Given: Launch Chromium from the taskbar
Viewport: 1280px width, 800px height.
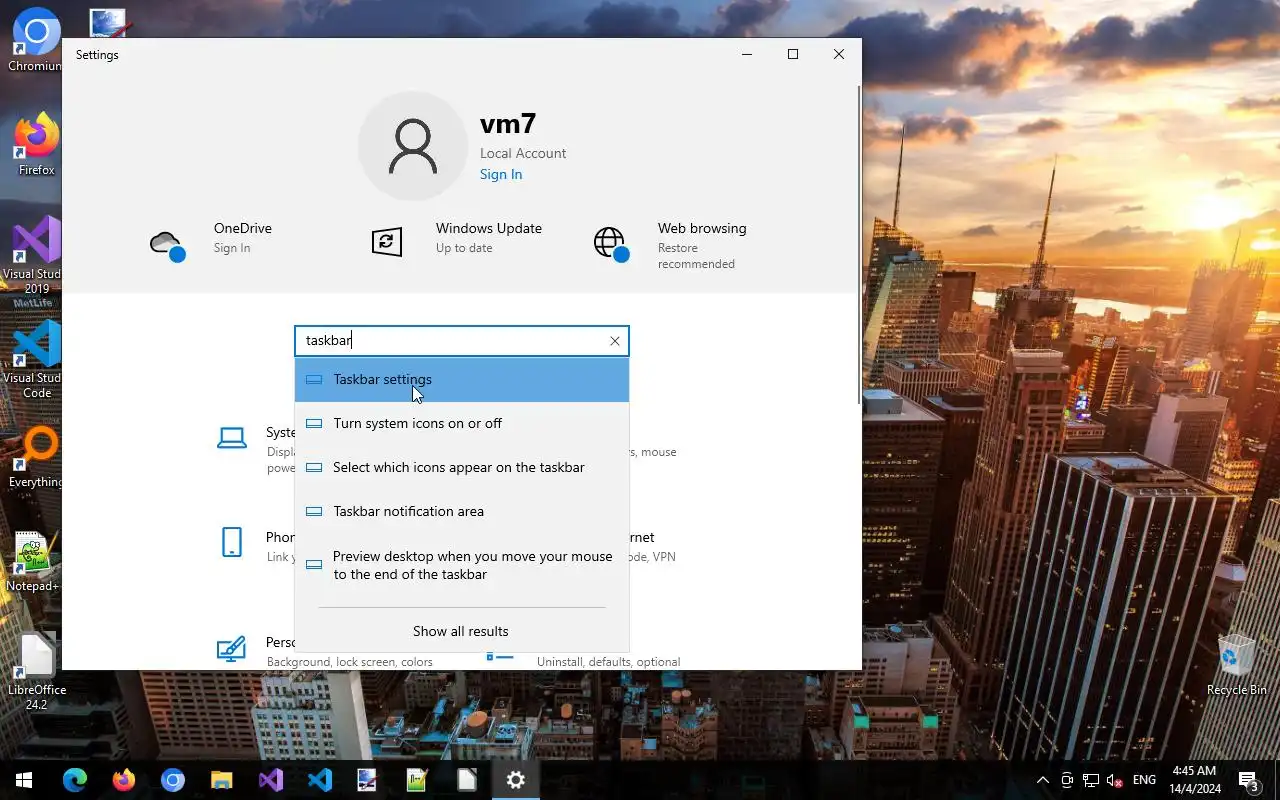Looking at the screenshot, I should tap(173, 780).
